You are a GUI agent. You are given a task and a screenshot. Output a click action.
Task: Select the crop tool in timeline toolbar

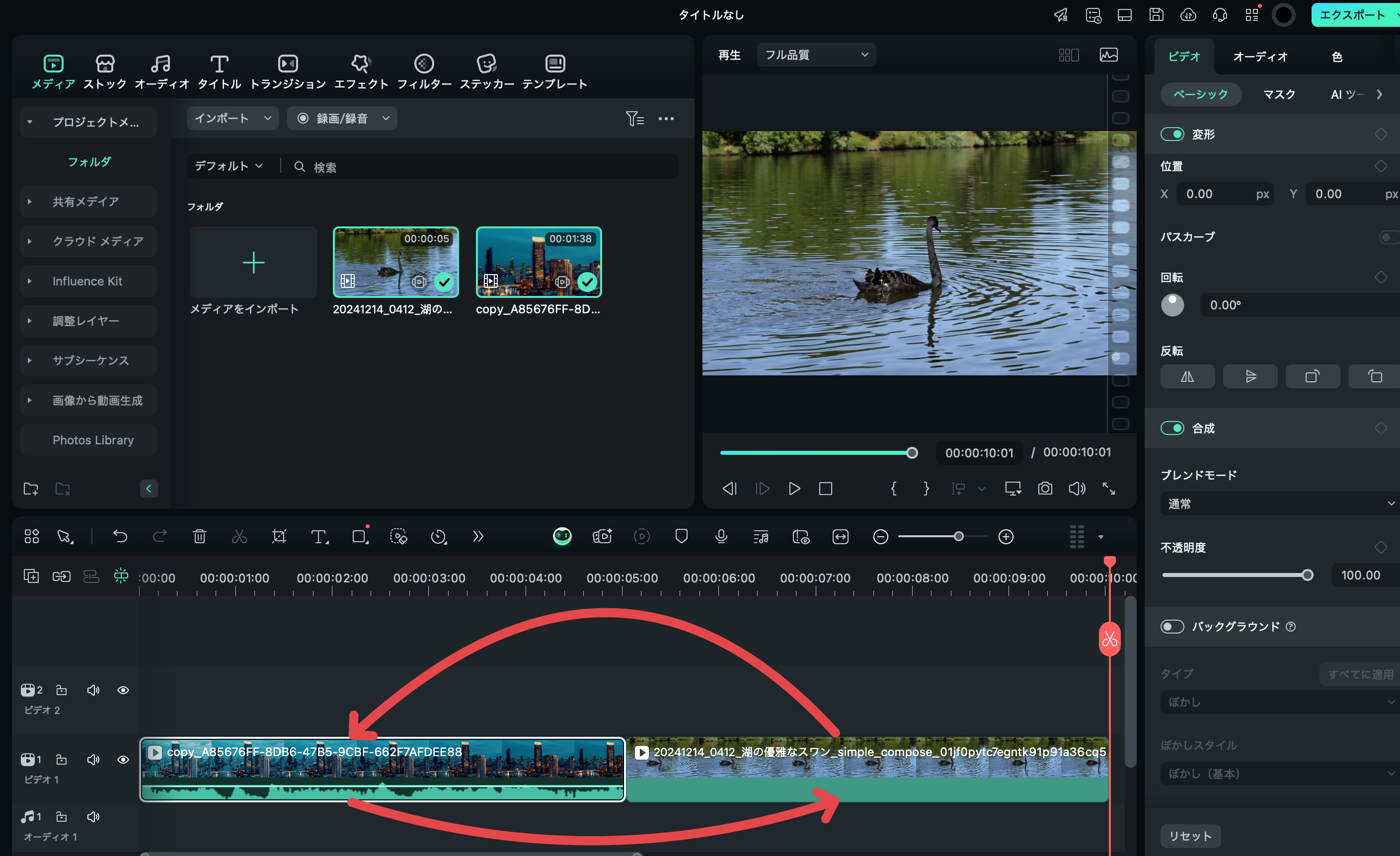point(279,536)
